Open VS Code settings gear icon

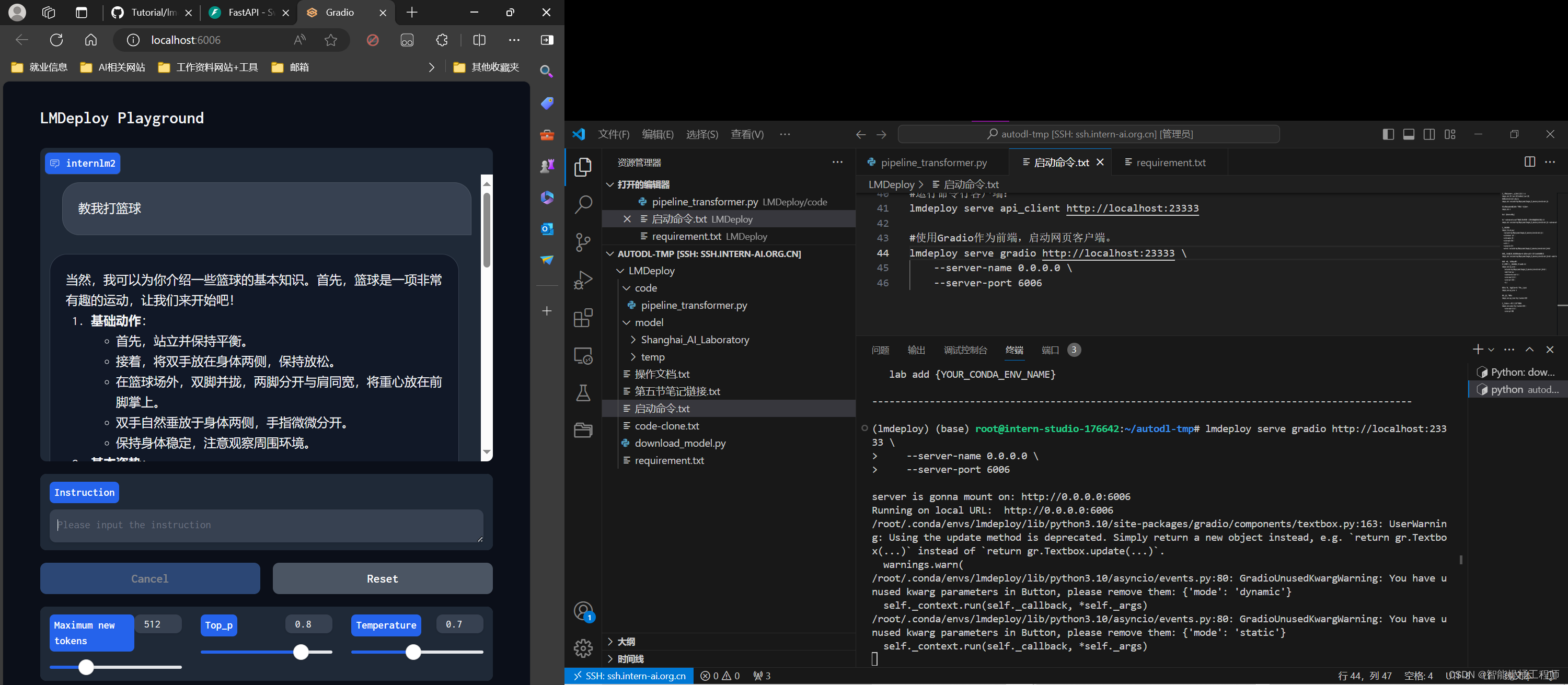pos(583,648)
